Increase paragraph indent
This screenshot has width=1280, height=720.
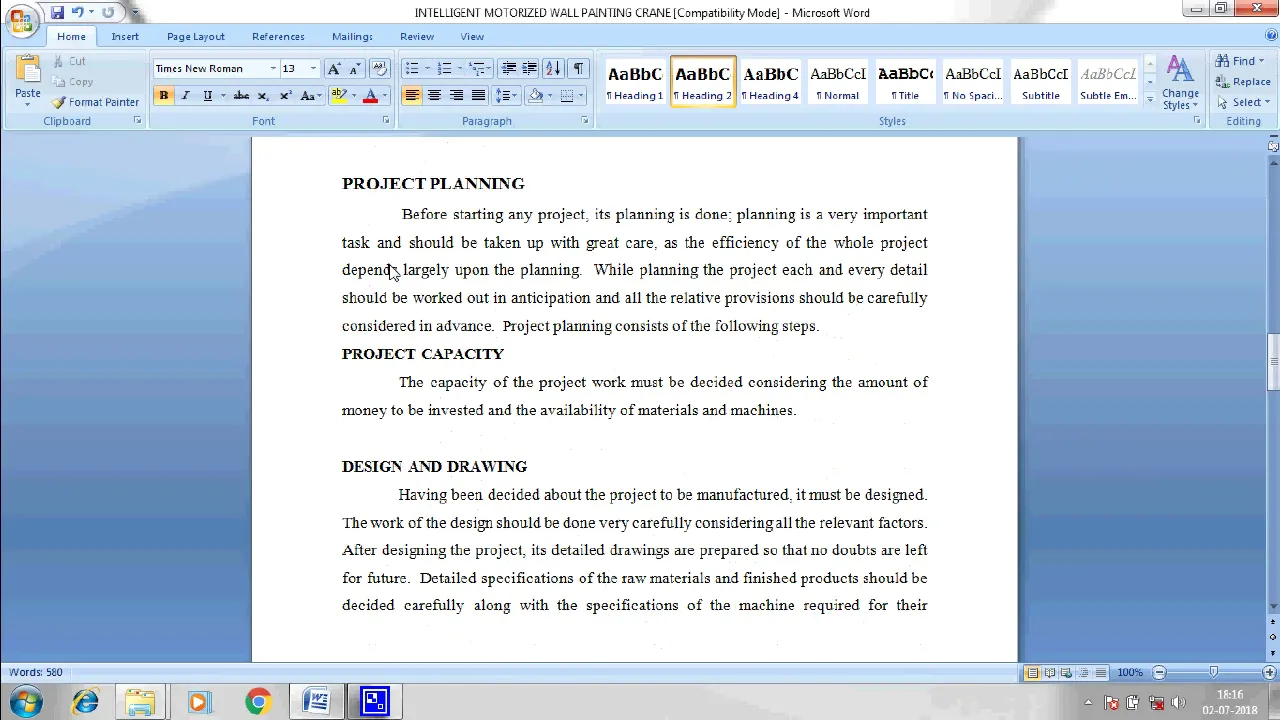click(x=529, y=69)
